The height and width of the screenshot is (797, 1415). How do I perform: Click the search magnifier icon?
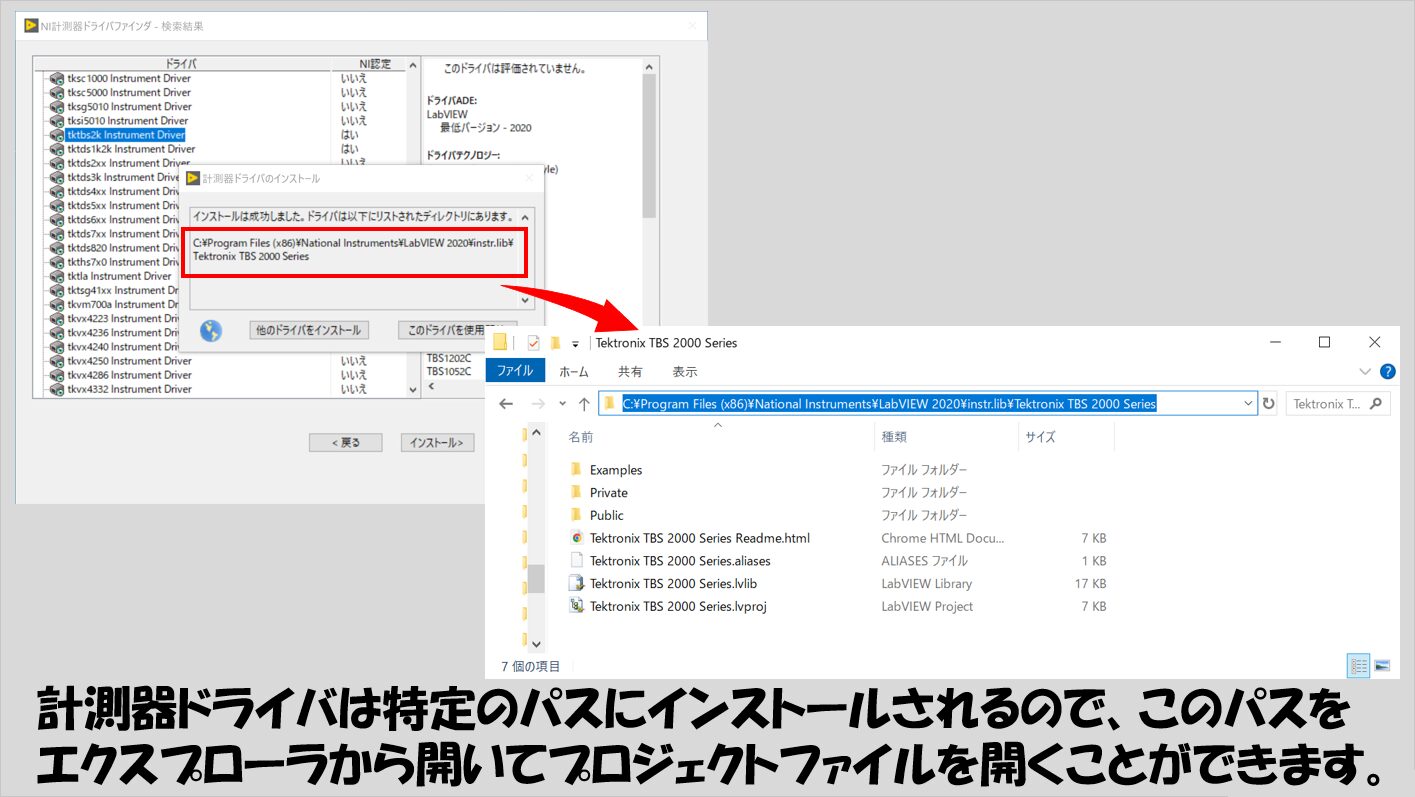coord(1377,404)
